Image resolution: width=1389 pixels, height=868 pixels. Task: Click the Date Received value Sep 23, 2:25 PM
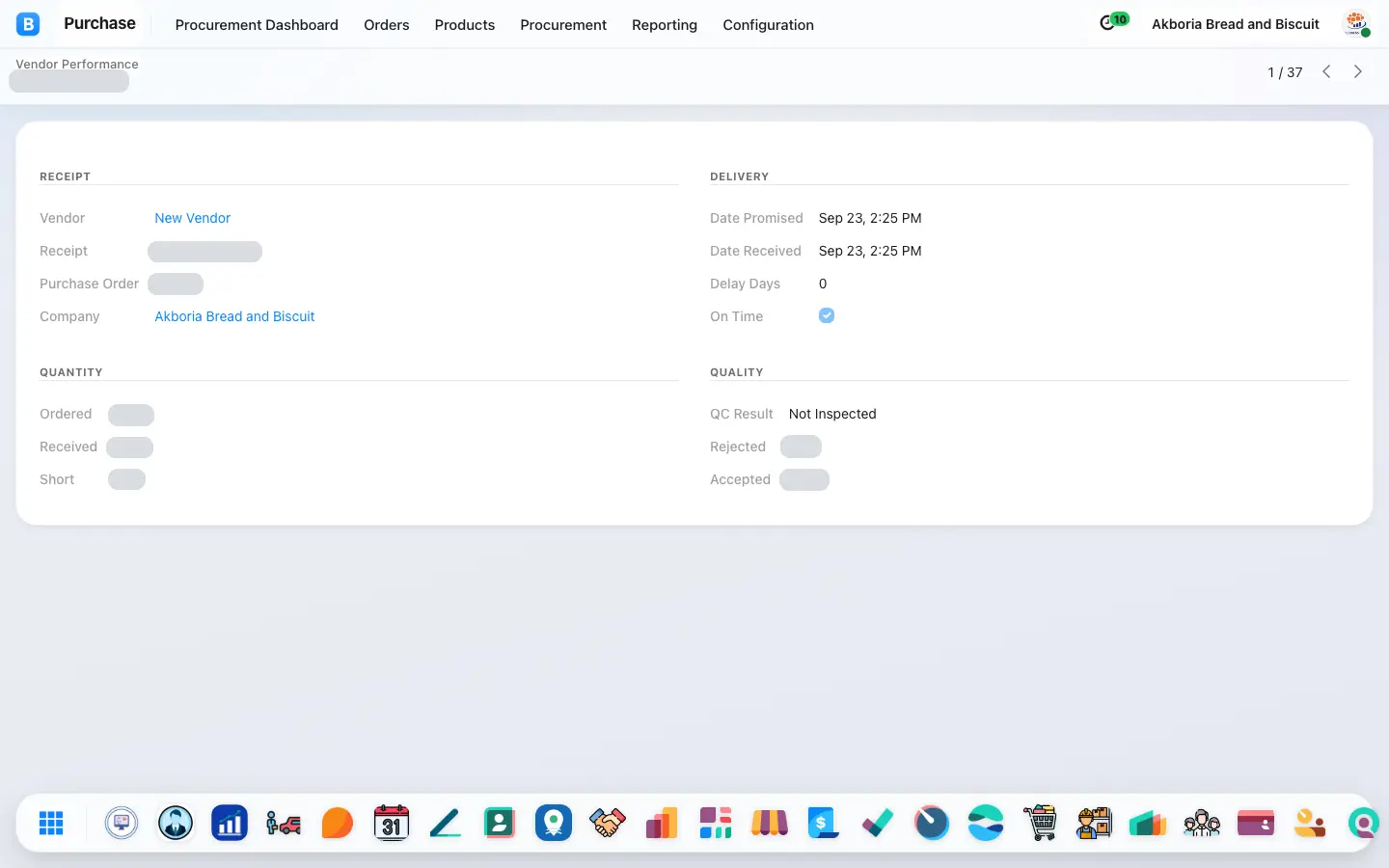pos(870,251)
